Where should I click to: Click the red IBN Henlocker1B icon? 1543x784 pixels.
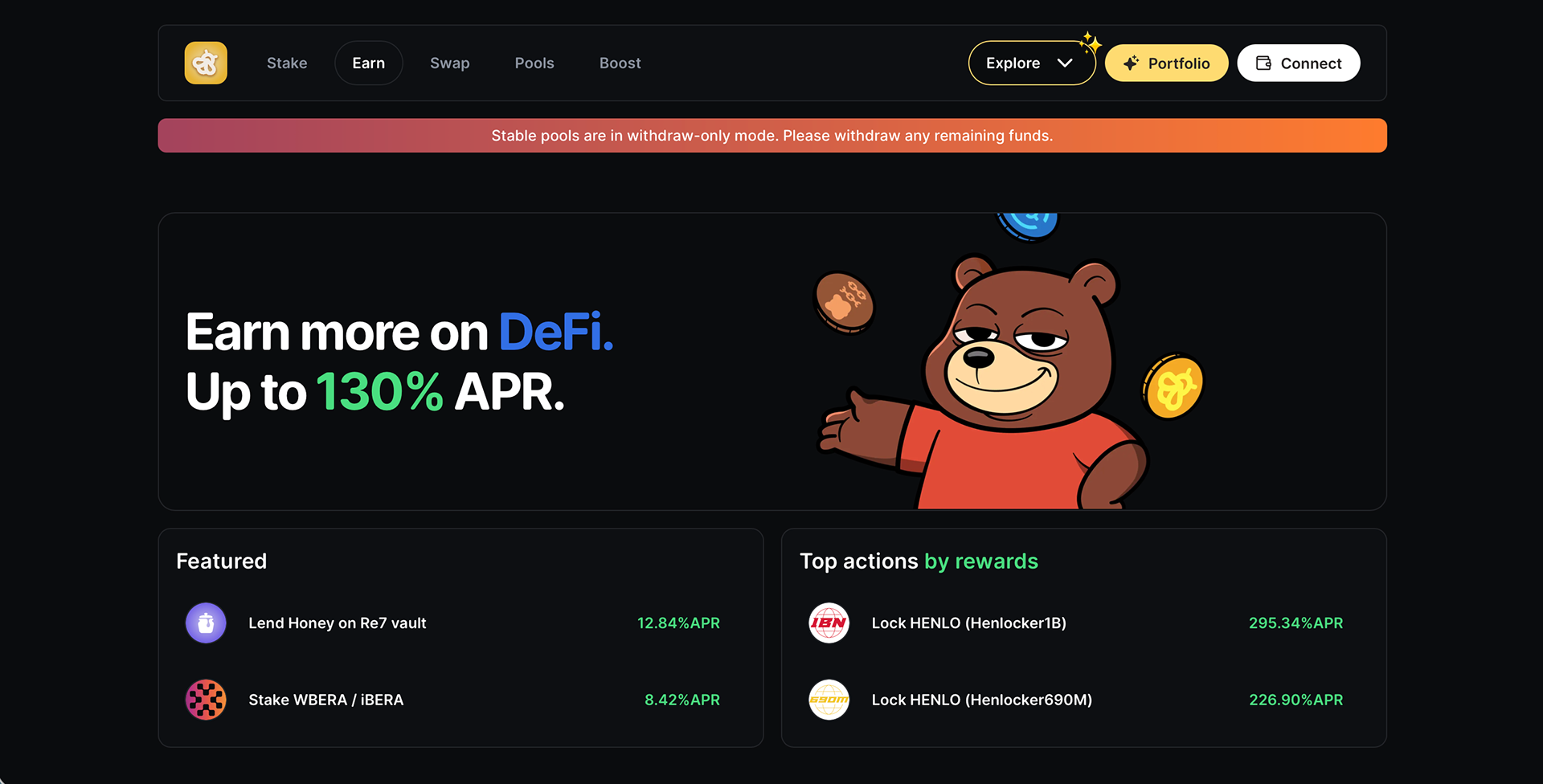pos(829,623)
